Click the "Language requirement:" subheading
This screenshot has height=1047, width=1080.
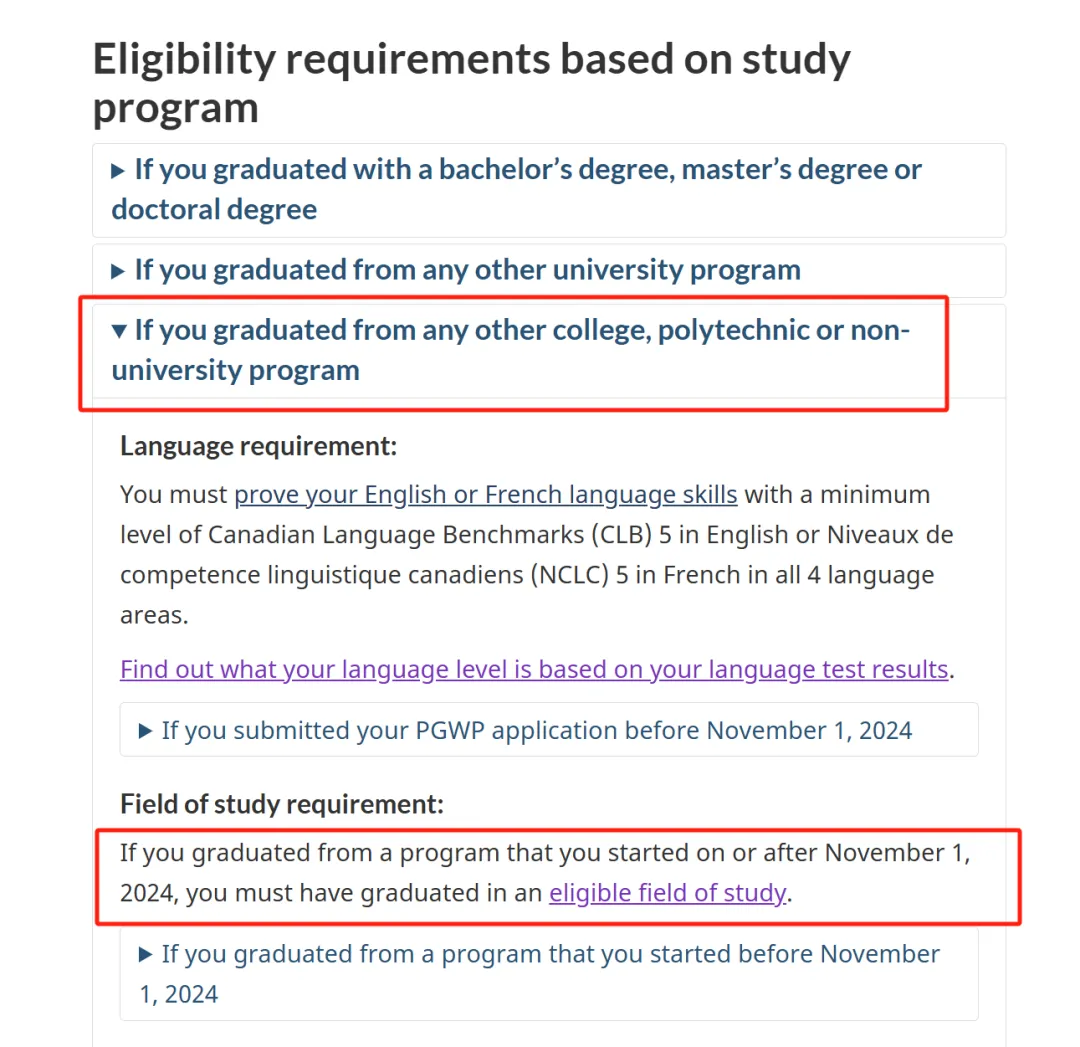258,445
